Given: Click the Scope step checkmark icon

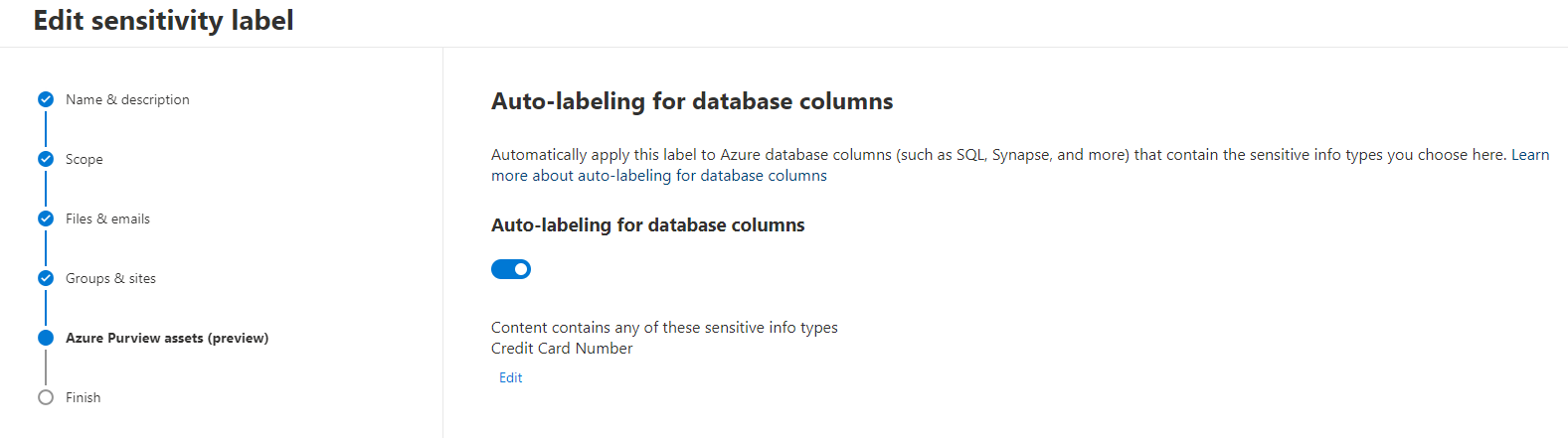Looking at the screenshot, I should pyautogui.click(x=46, y=159).
